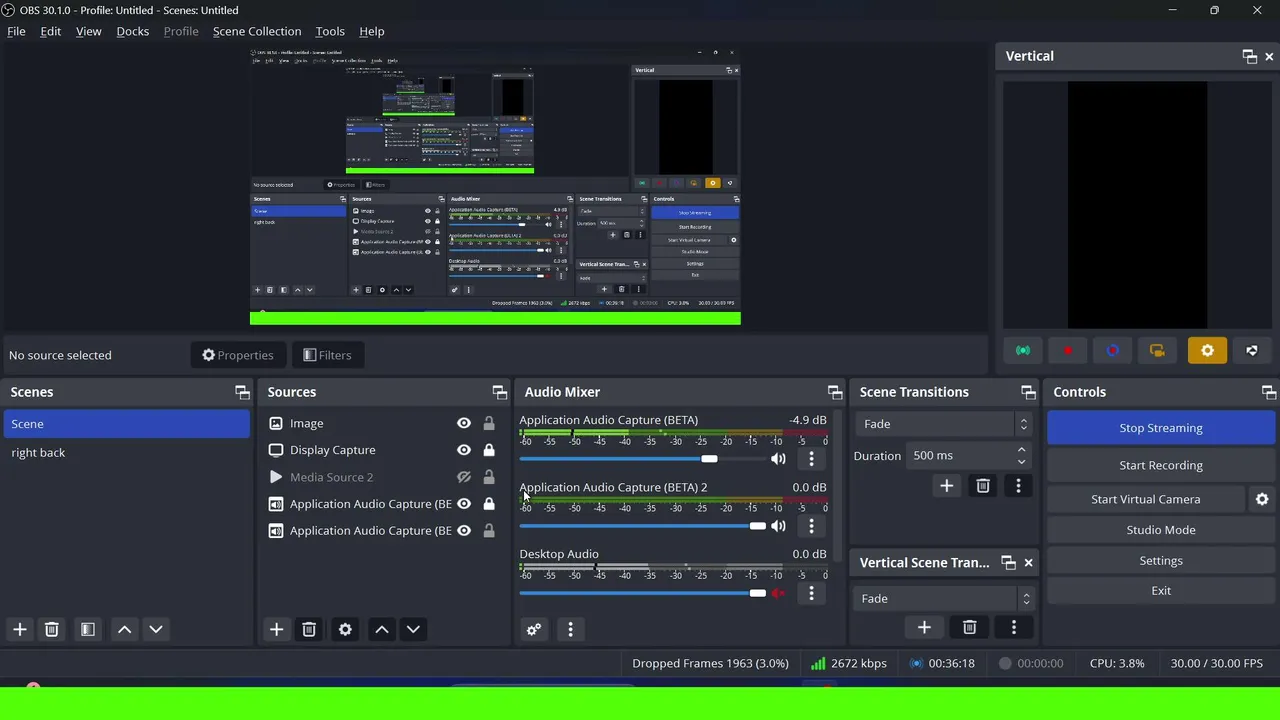Float the Controls dock
The height and width of the screenshot is (720, 1280).
click(1268, 392)
